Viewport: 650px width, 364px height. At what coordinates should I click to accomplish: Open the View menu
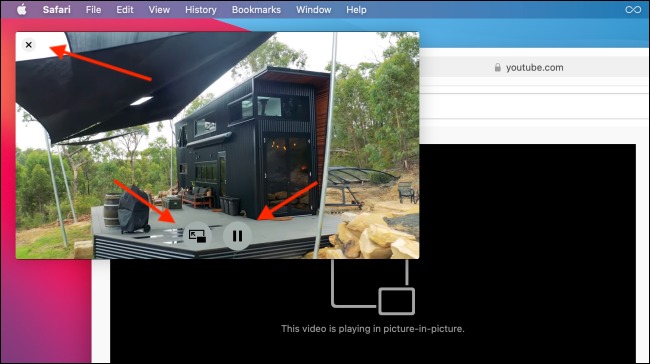(x=159, y=10)
